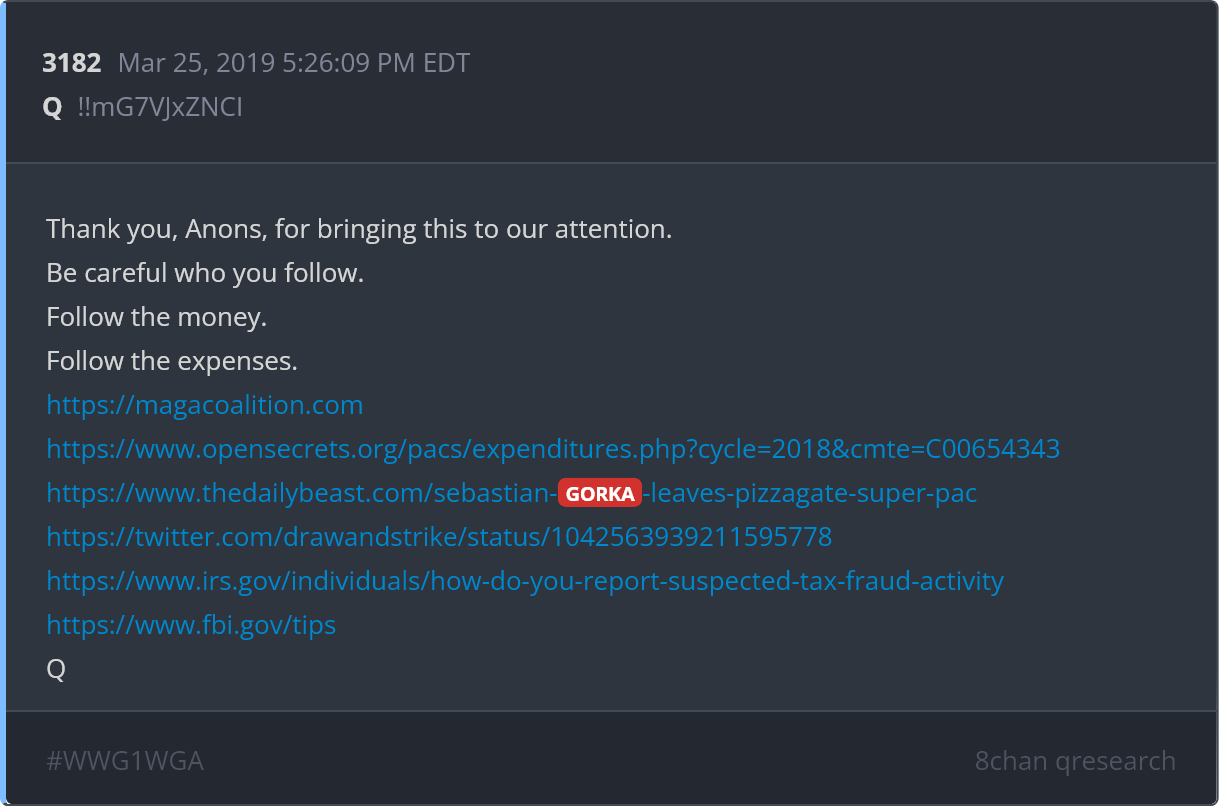Image resolution: width=1220 pixels, height=806 pixels.
Task: Open the irs.gov tax fraud reporting link
Action: click(x=525, y=581)
